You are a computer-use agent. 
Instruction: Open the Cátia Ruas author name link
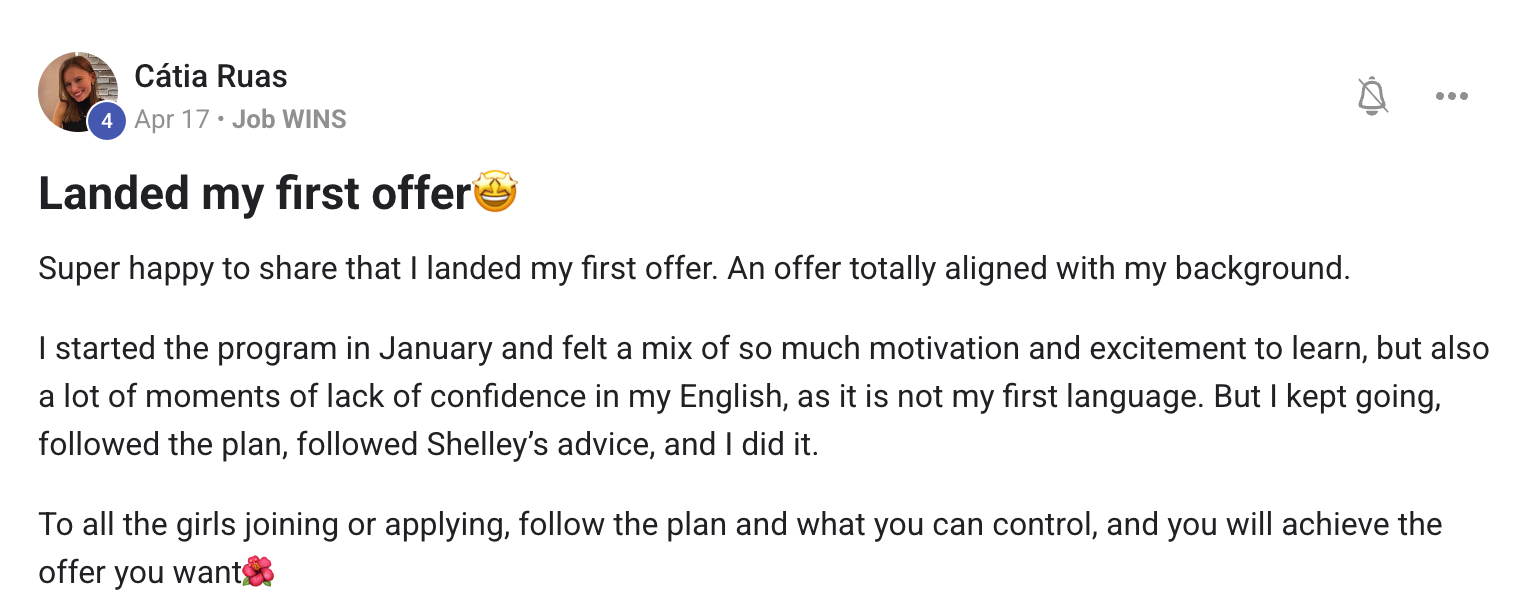tap(211, 76)
